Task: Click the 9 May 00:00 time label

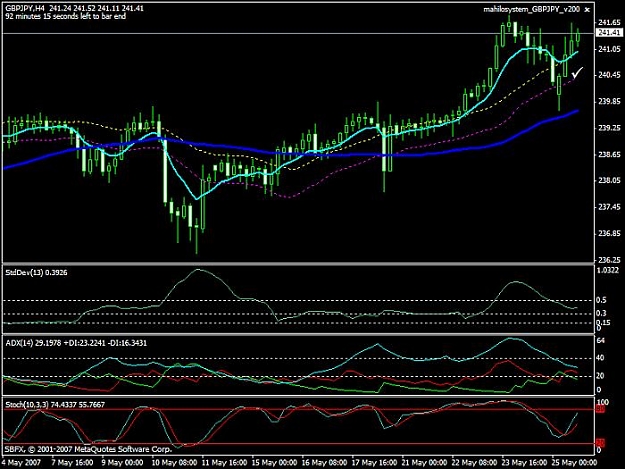Action: click(x=122, y=463)
